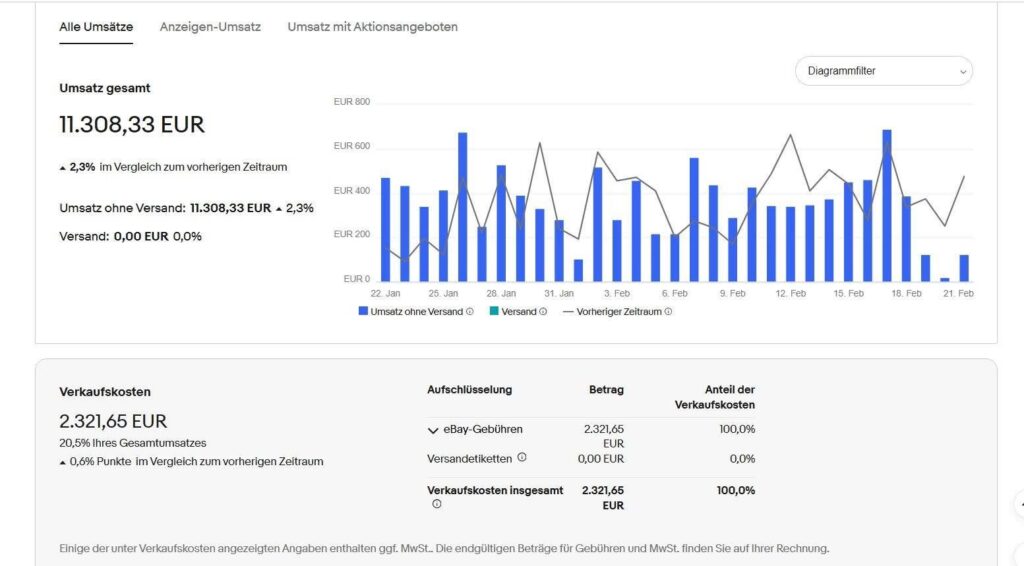Toggle Umsatz ohne Versand legend label
The width and height of the screenshot is (1024, 566).
pyautogui.click(x=416, y=312)
